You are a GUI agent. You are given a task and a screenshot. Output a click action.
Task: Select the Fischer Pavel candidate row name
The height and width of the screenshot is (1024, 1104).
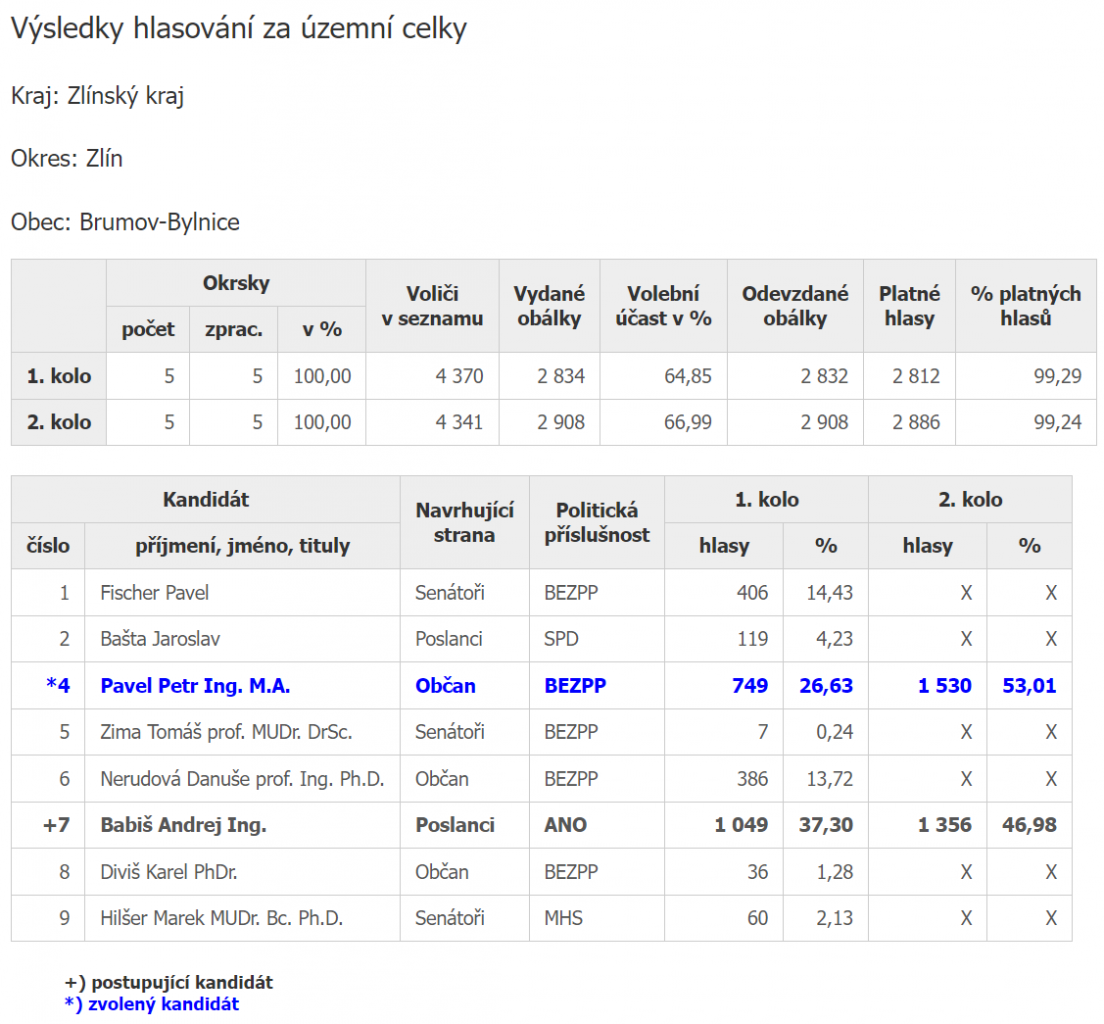click(x=154, y=593)
